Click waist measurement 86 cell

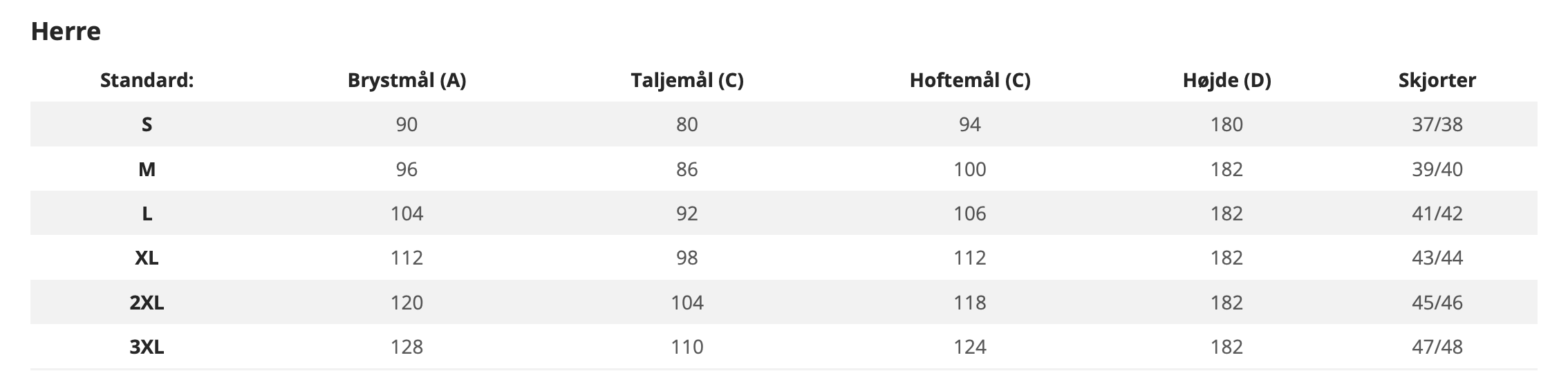click(687, 169)
